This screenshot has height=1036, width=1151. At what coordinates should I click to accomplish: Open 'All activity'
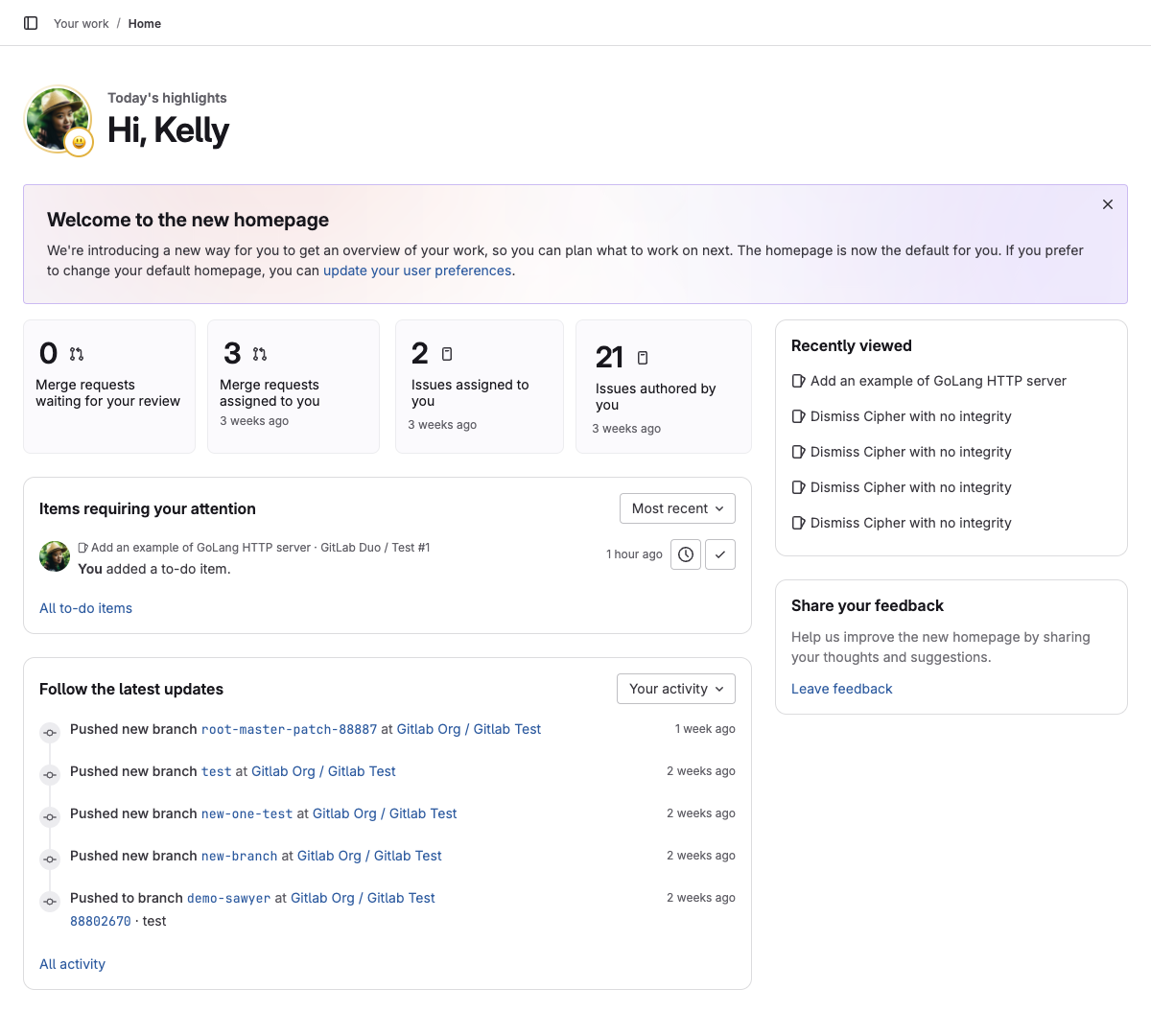click(72, 963)
